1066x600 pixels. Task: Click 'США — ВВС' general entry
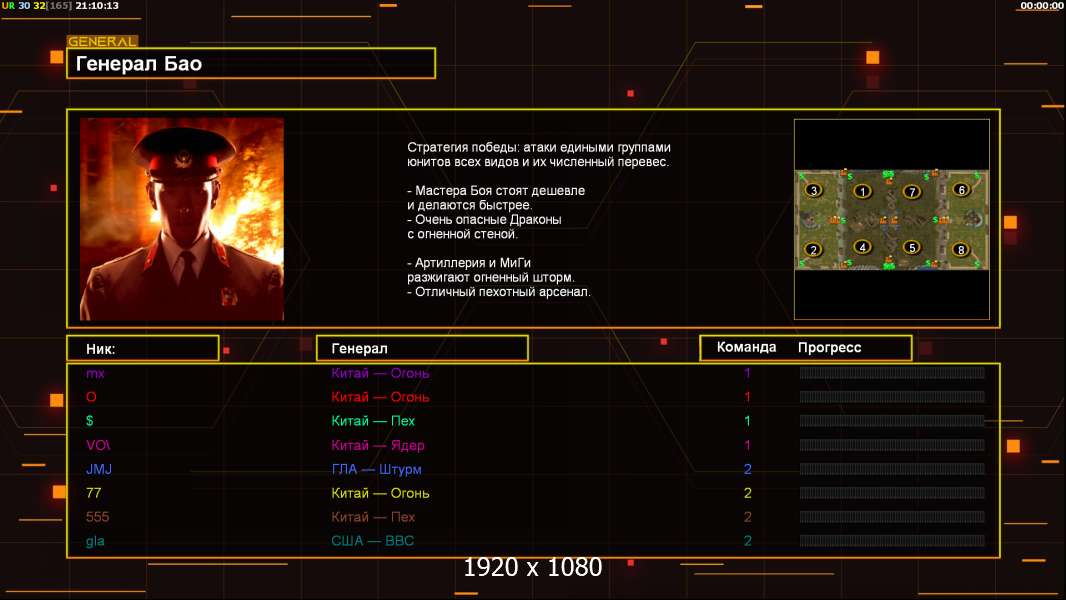click(373, 541)
